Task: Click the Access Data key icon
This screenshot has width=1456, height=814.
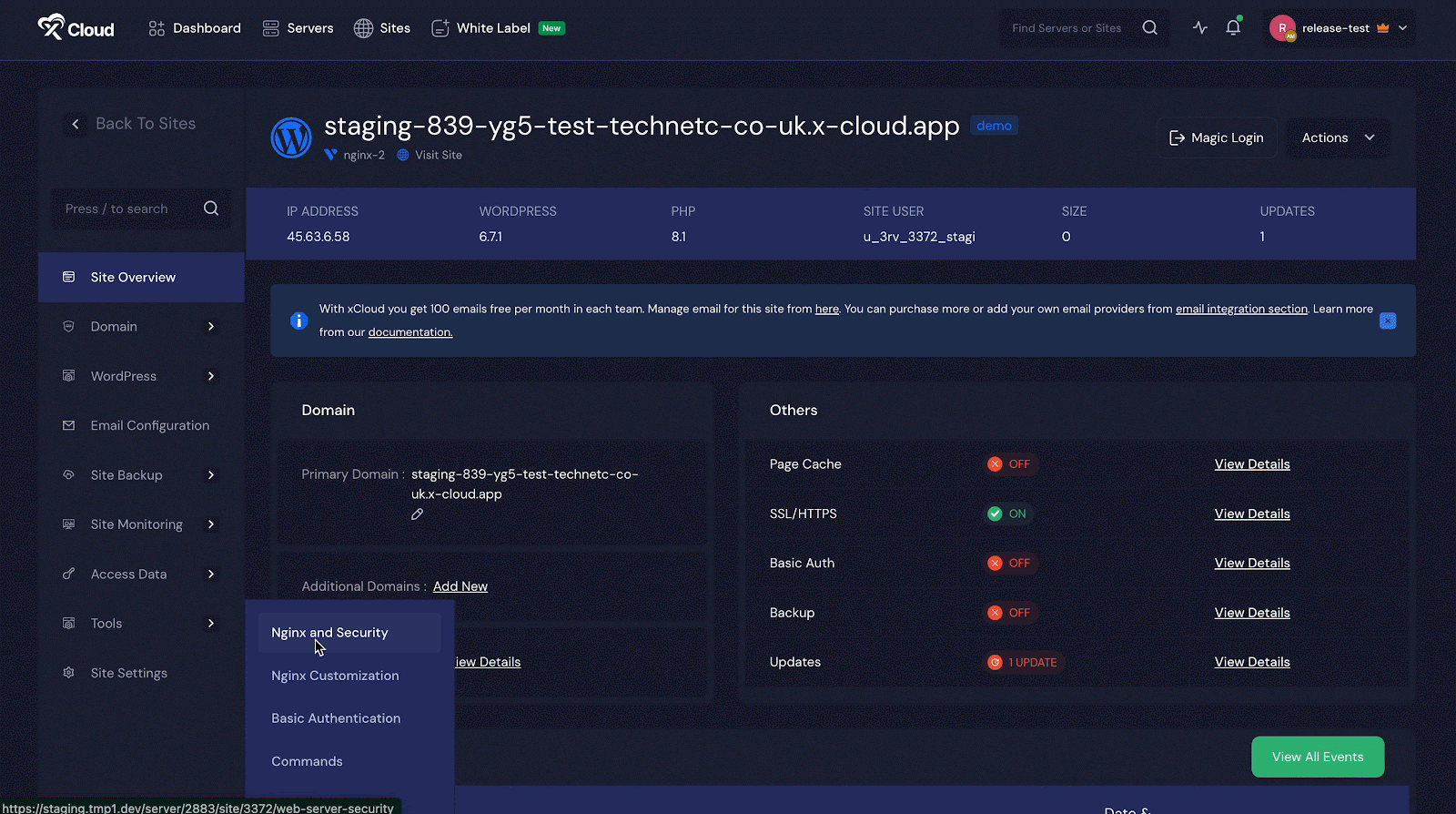Action: click(68, 574)
